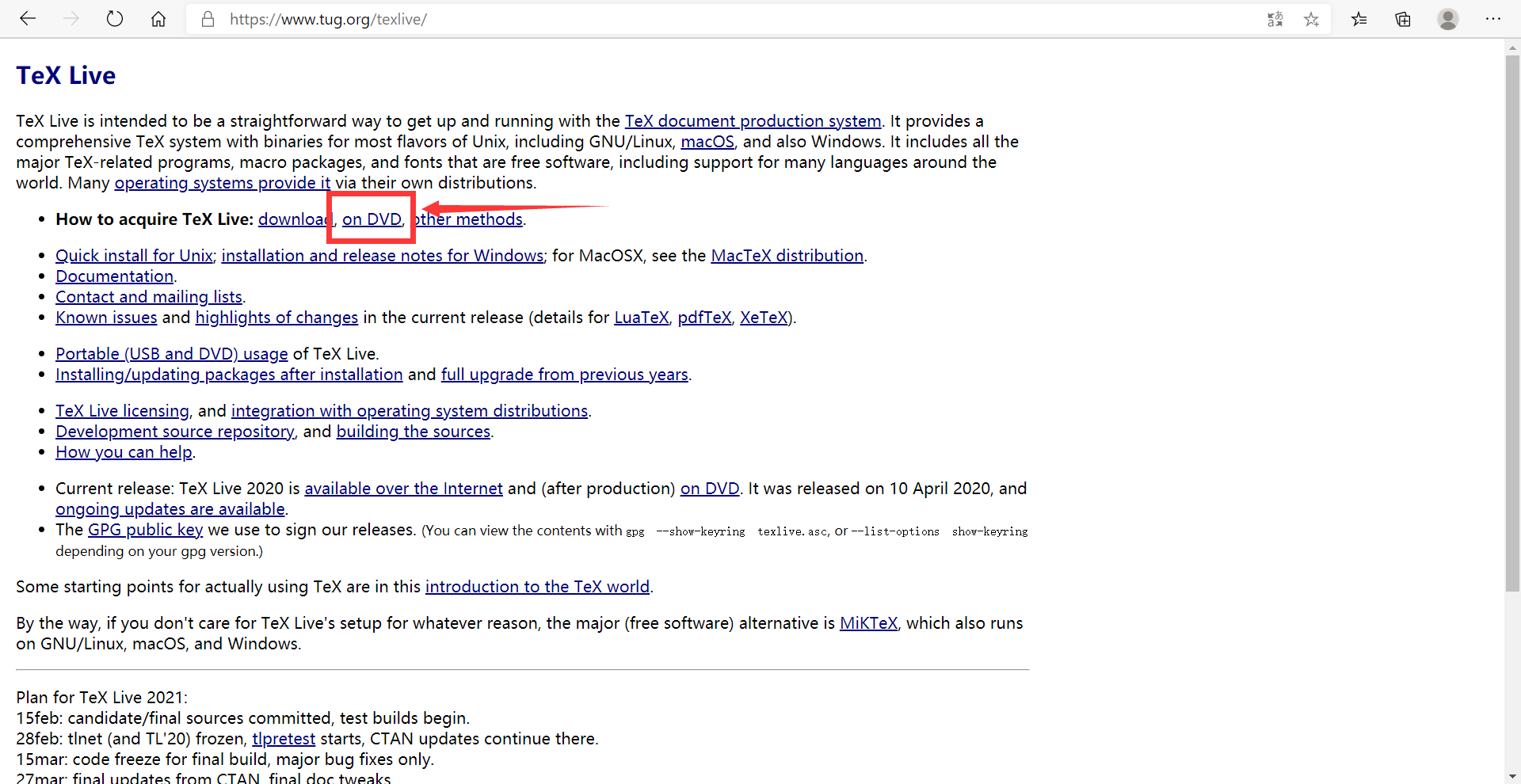The width and height of the screenshot is (1521, 784).
Task: Open How you can help
Action: [124, 452]
